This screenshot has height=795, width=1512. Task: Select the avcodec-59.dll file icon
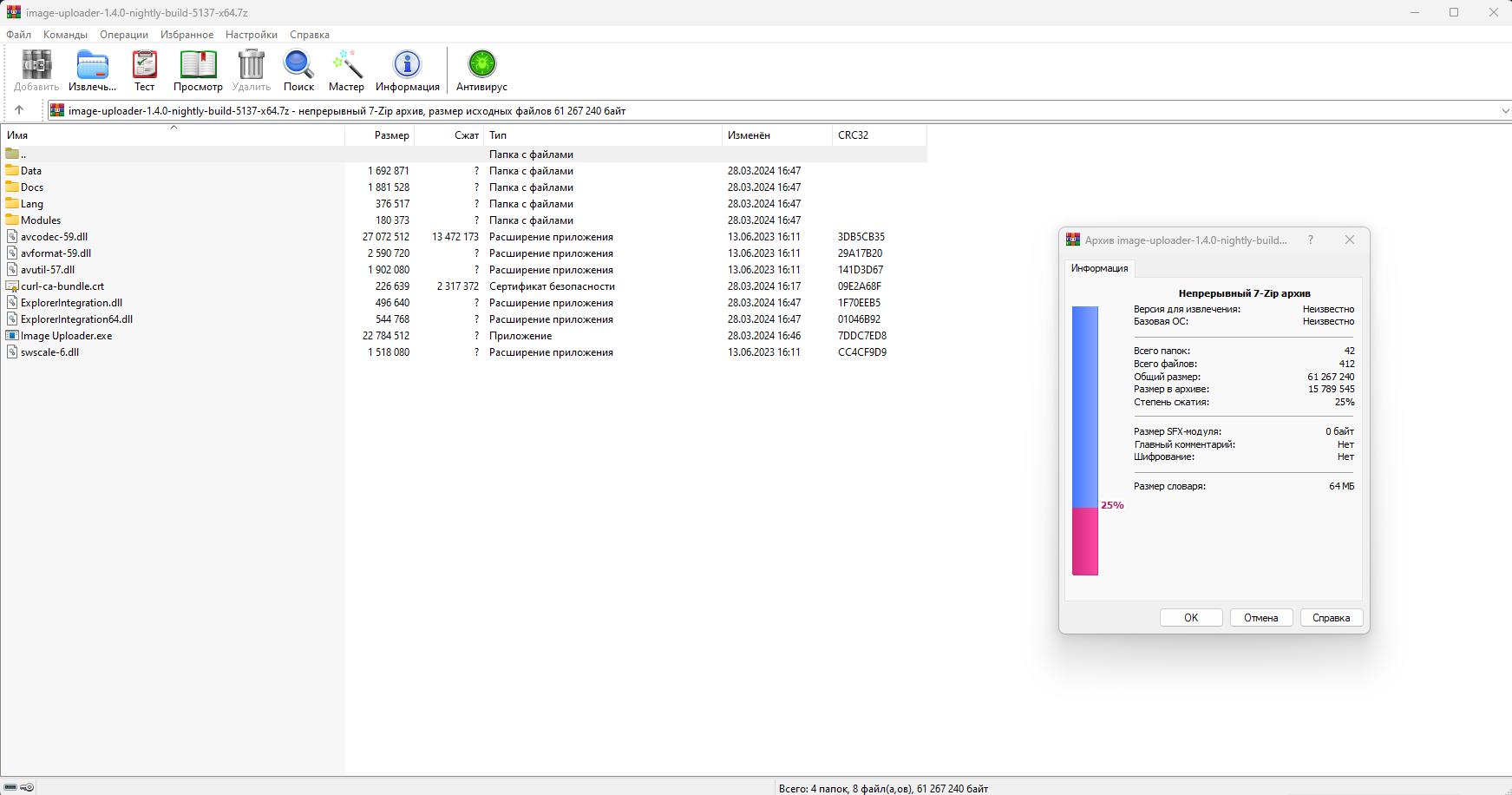(x=12, y=237)
